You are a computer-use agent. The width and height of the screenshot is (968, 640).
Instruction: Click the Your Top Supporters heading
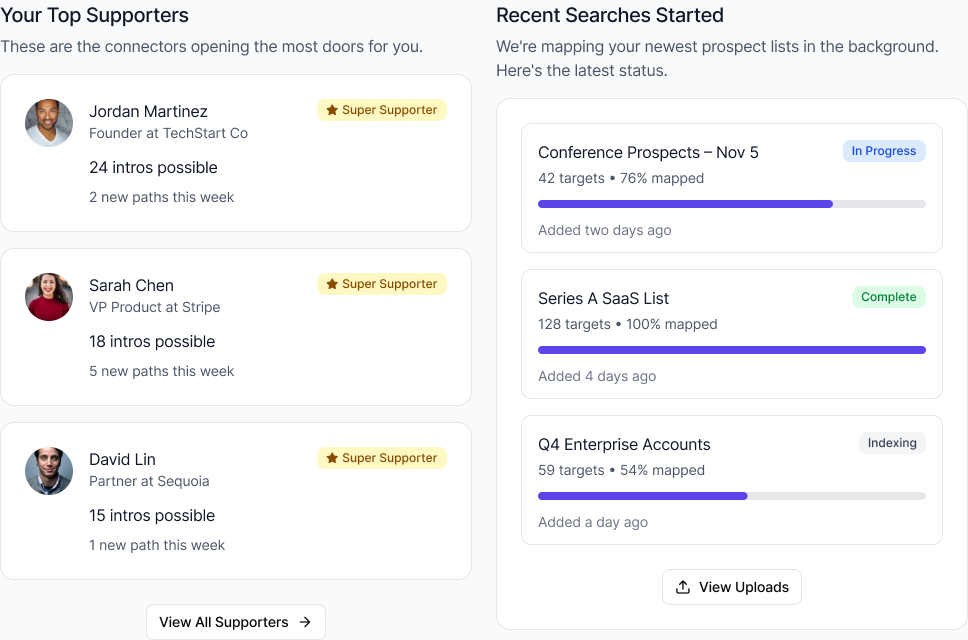coord(95,15)
